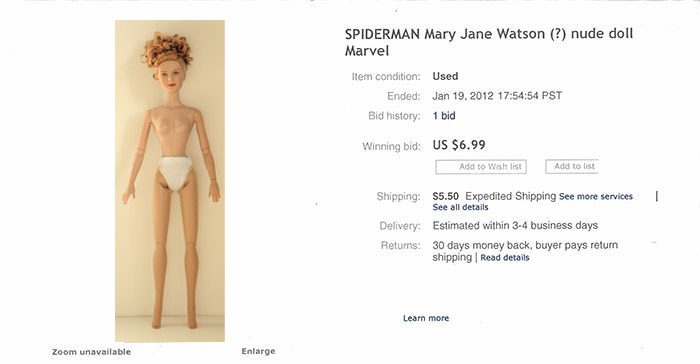Viewport: 700px width, 364px height.
Task: Click the Mary Jane Watson listing title
Action: 489,42
